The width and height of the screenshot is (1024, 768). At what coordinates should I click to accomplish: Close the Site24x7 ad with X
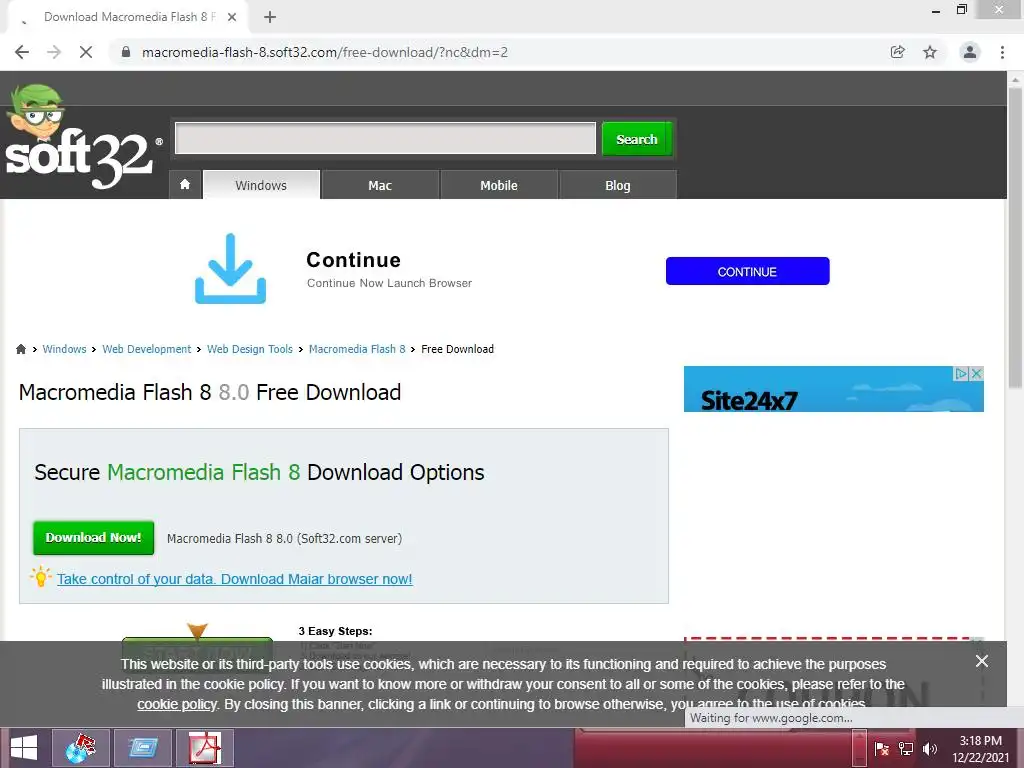pyautogui.click(x=976, y=374)
